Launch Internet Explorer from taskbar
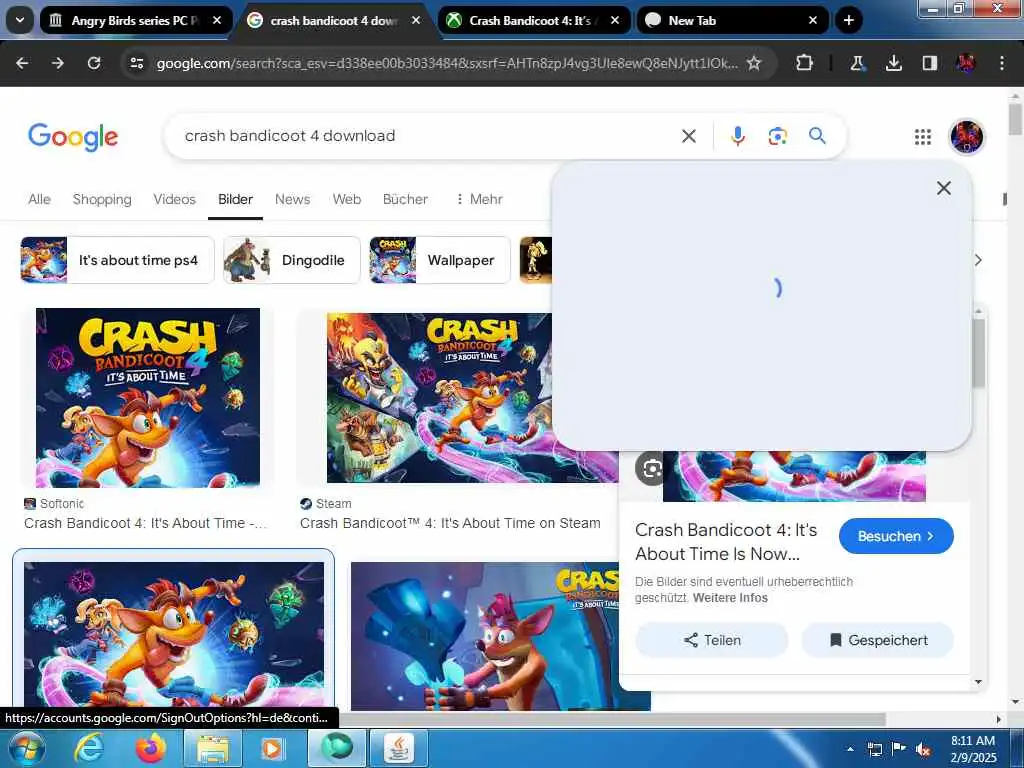 click(88, 748)
